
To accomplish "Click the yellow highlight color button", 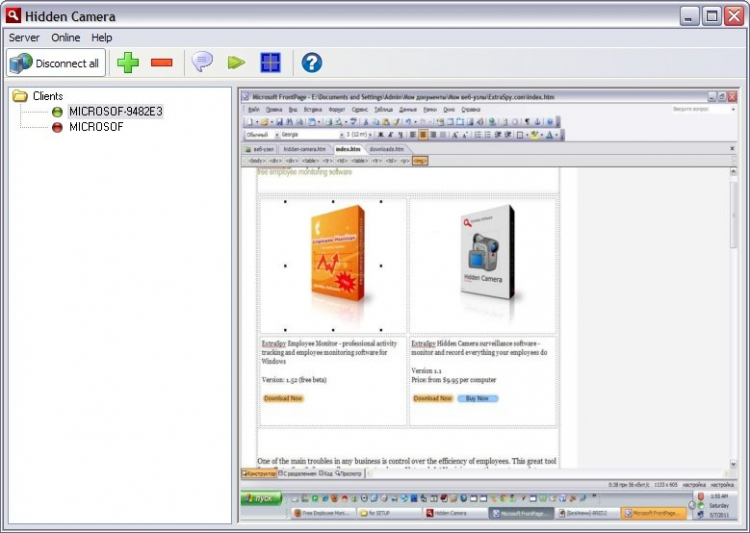I will point(534,135).
